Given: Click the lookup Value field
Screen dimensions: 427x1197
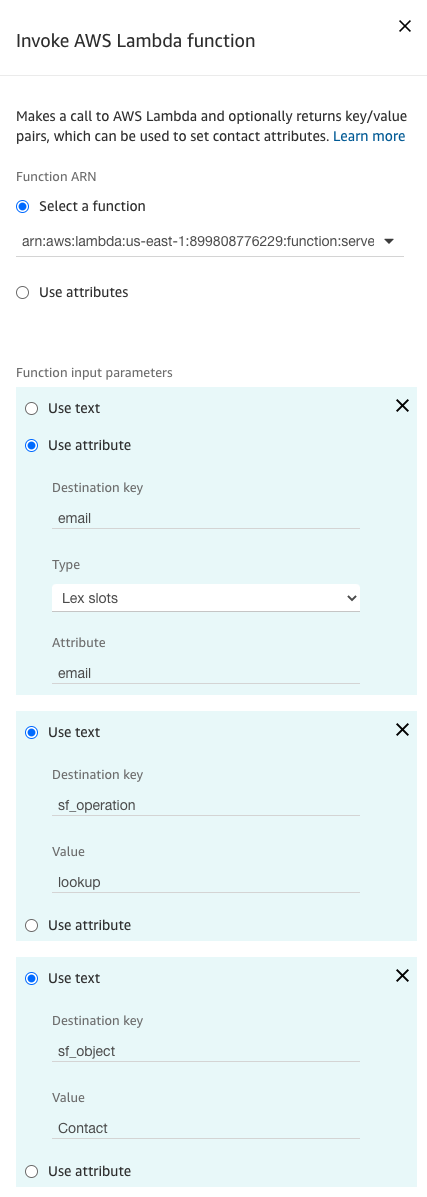Looking at the screenshot, I should (x=205, y=882).
